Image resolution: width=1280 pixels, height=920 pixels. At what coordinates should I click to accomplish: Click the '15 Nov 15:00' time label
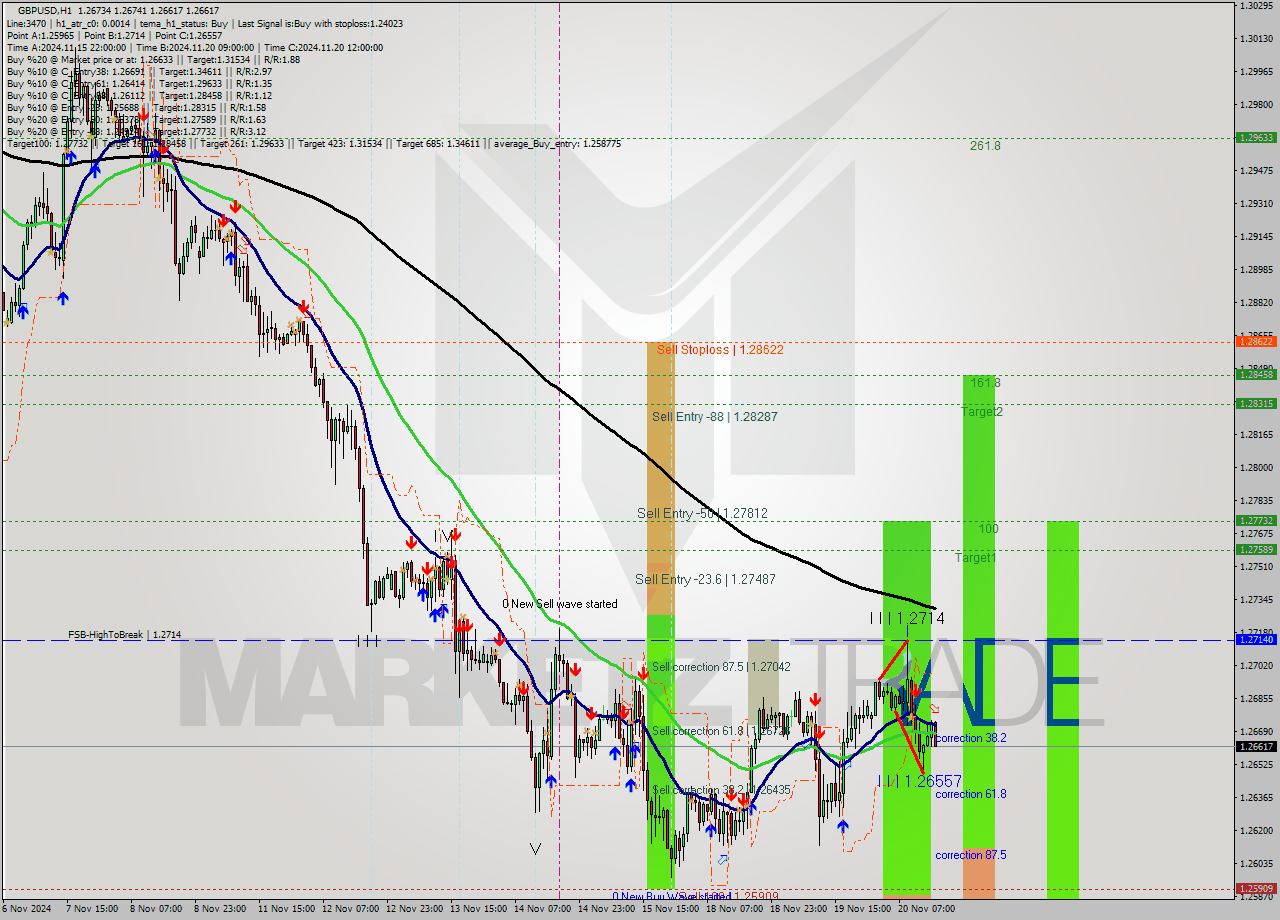pos(670,910)
